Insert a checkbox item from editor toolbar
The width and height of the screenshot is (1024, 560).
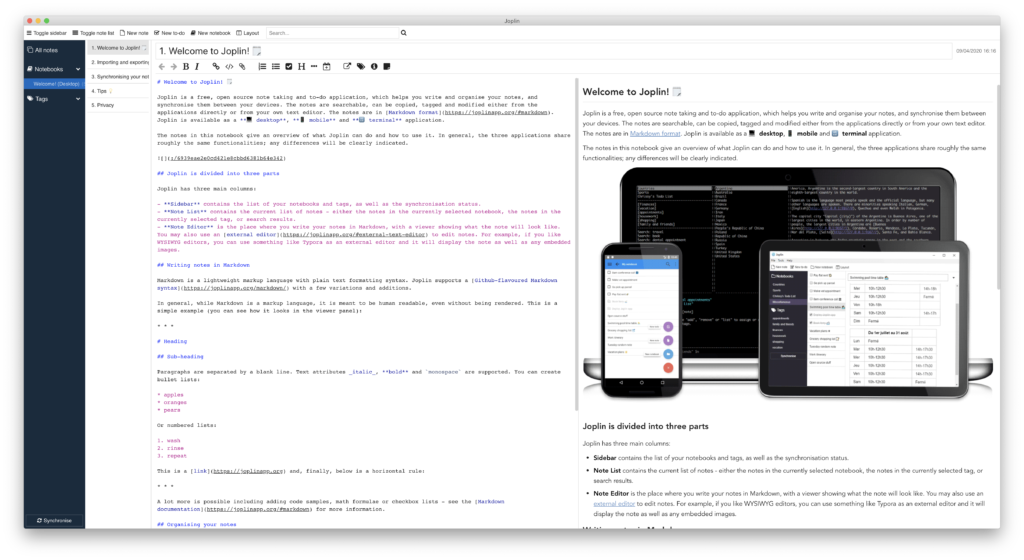[288, 67]
